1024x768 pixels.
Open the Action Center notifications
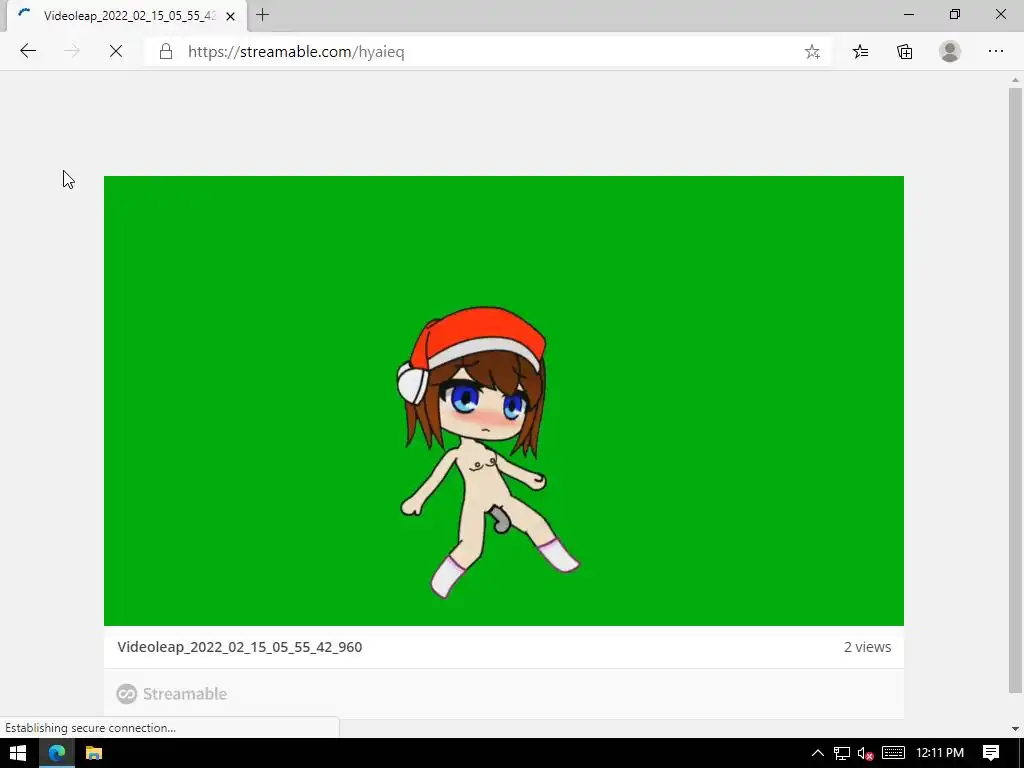(991, 753)
